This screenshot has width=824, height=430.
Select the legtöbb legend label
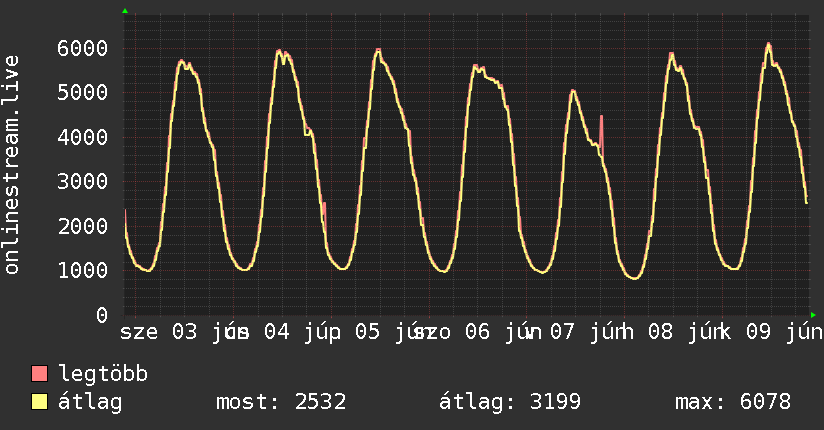coord(103,374)
